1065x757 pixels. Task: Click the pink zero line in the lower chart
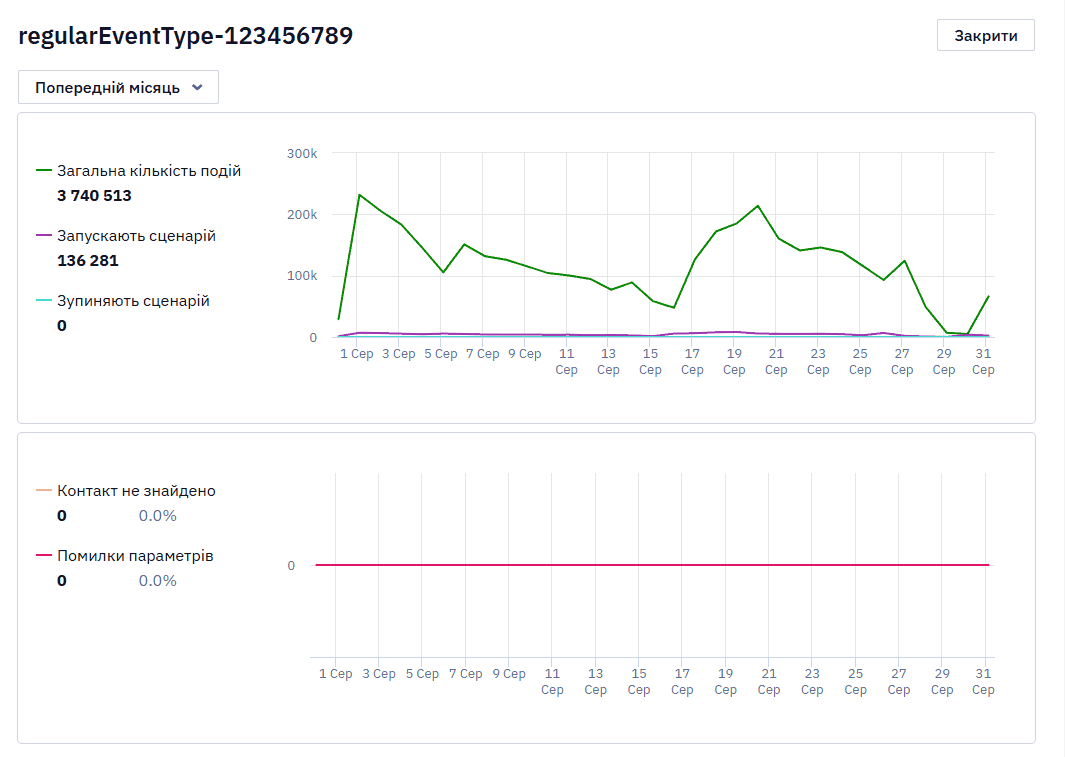click(x=652, y=565)
